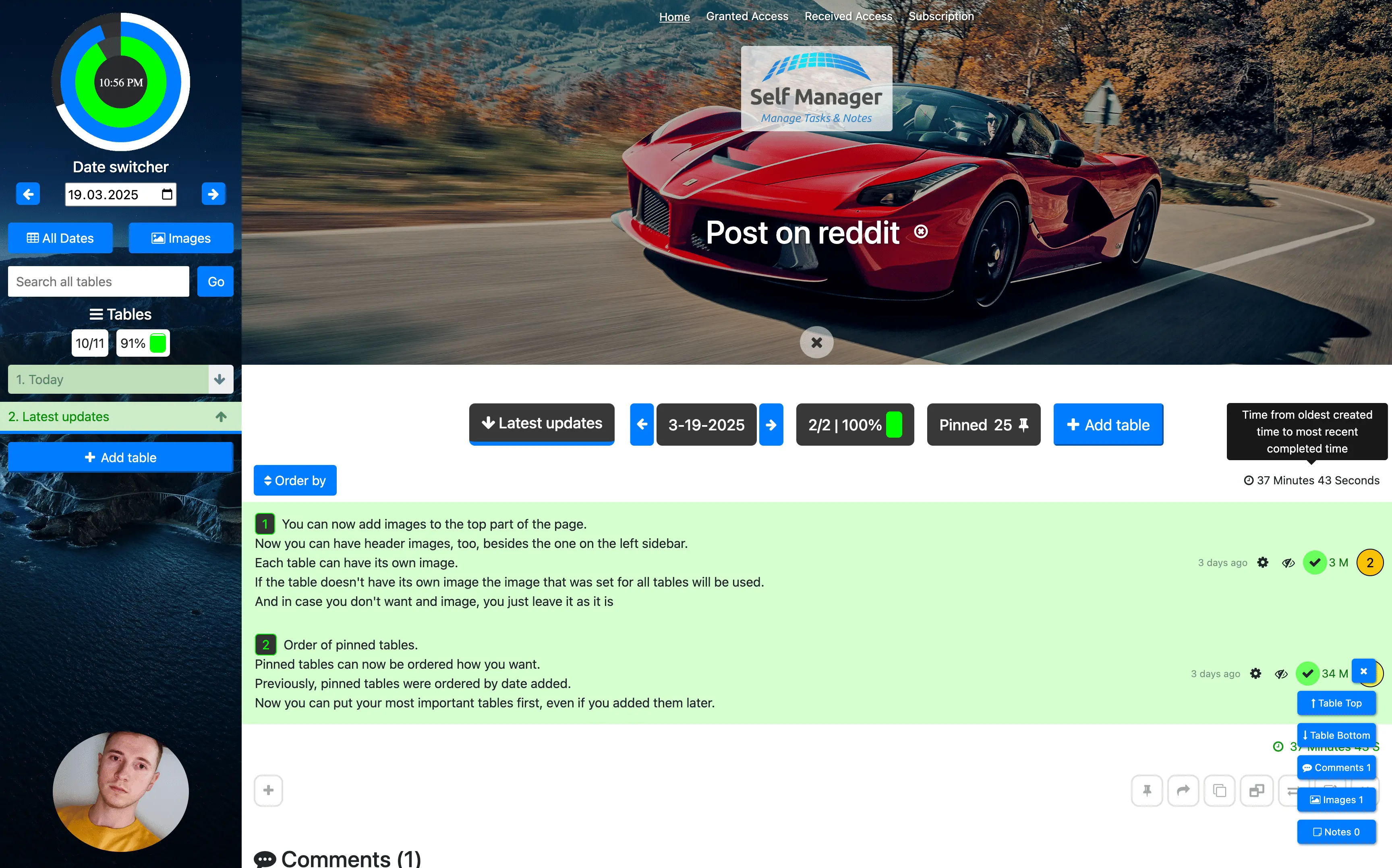Open the Order by dropdown
Image resolution: width=1392 pixels, height=868 pixels.
click(294, 481)
